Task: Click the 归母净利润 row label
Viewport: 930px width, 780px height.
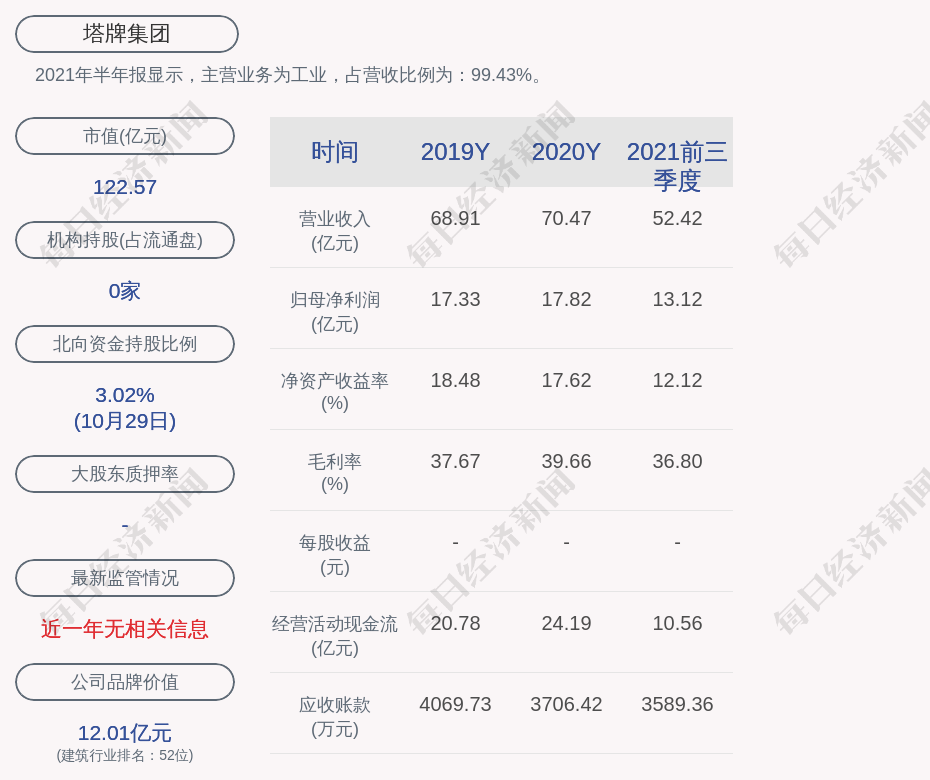Action: [x=334, y=311]
